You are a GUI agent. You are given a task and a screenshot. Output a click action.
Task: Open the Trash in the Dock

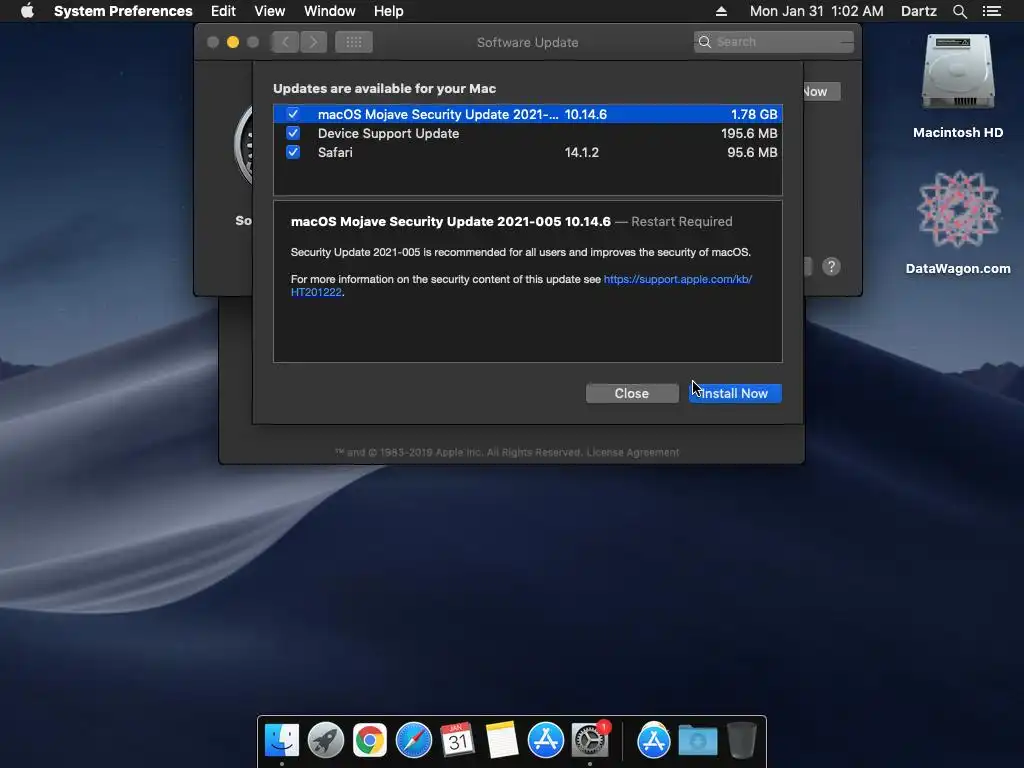tap(742, 740)
